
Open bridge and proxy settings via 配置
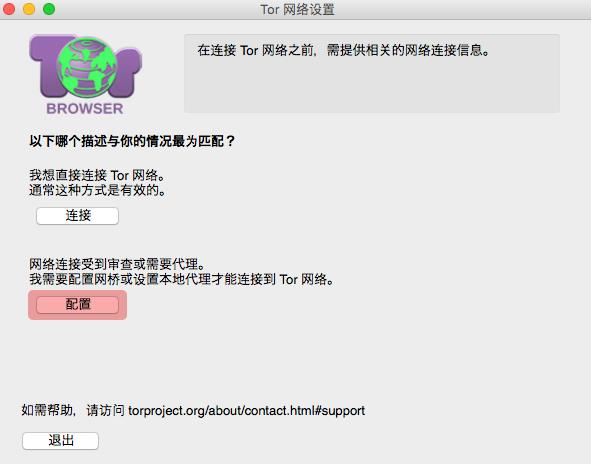(78, 305)
